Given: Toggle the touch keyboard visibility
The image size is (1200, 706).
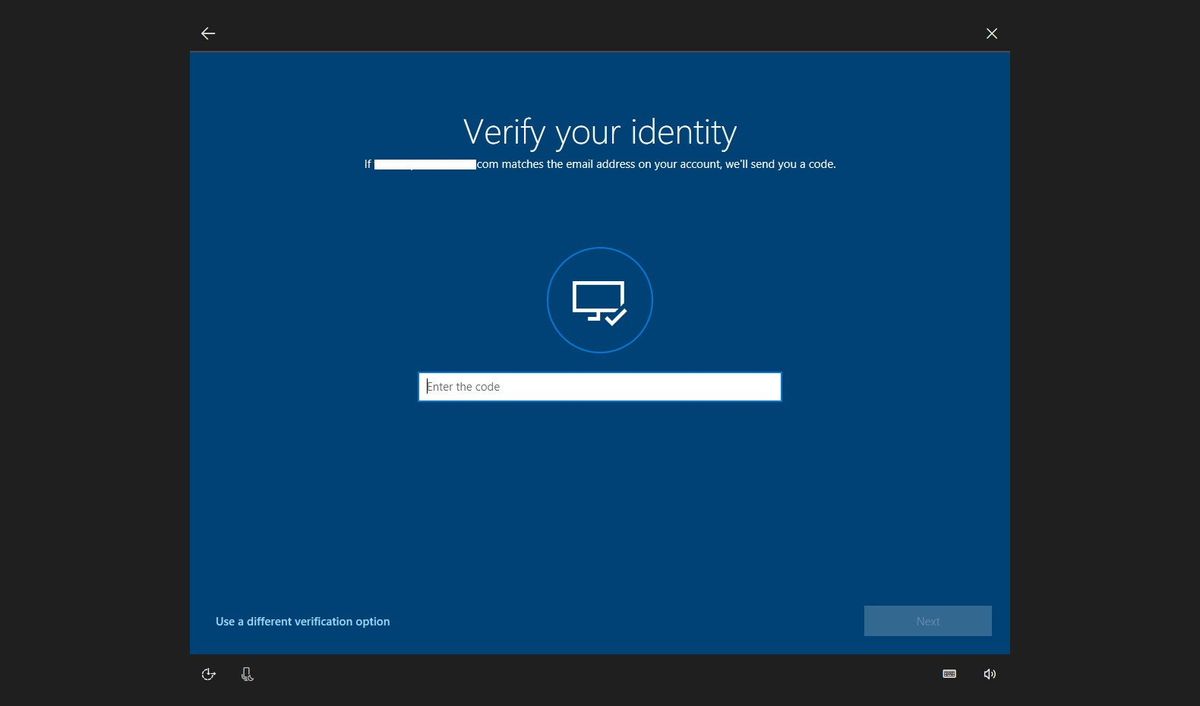Looking at the screenshot, I should pos(949,673).
